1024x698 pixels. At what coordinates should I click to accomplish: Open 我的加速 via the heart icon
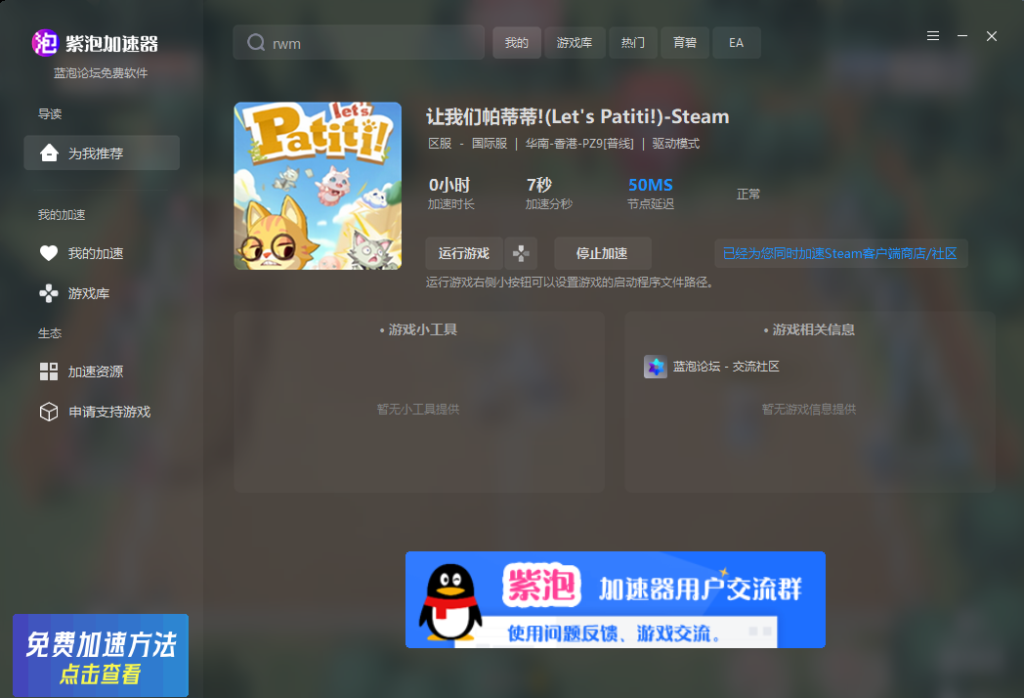pyautogui.click(x=49, y=253)
